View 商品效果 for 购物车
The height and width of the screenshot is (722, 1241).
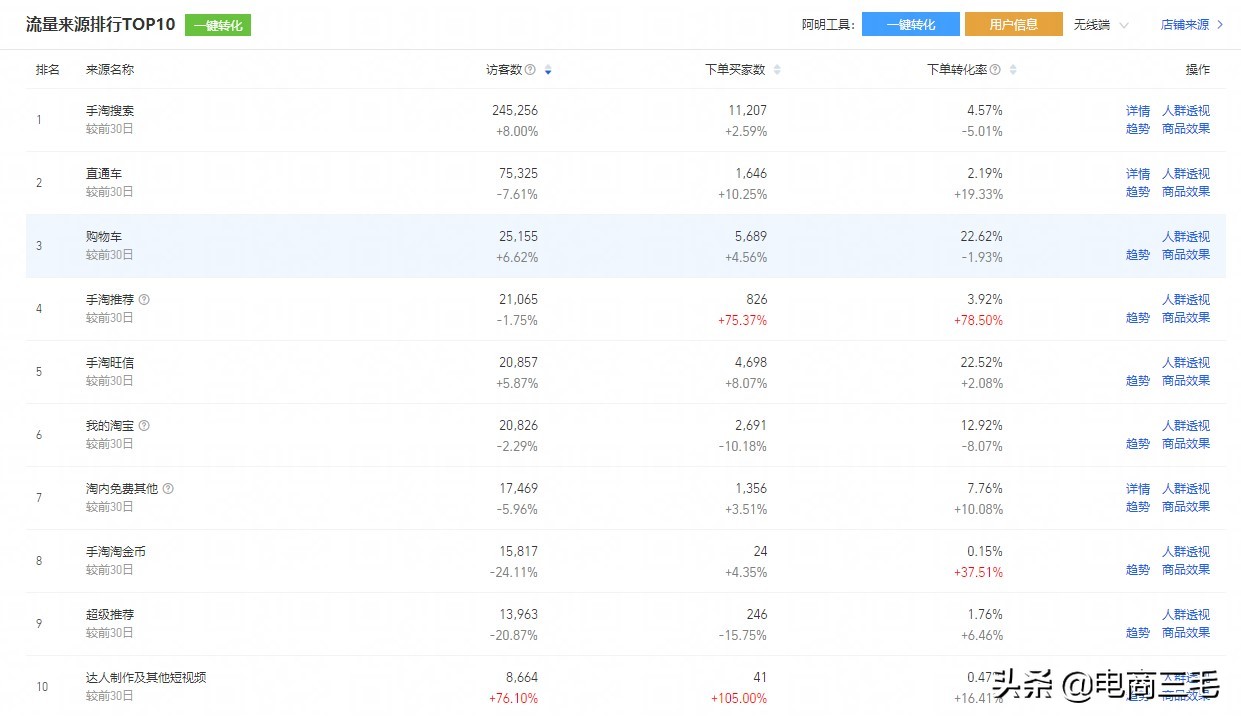[x=1186, y=255]
